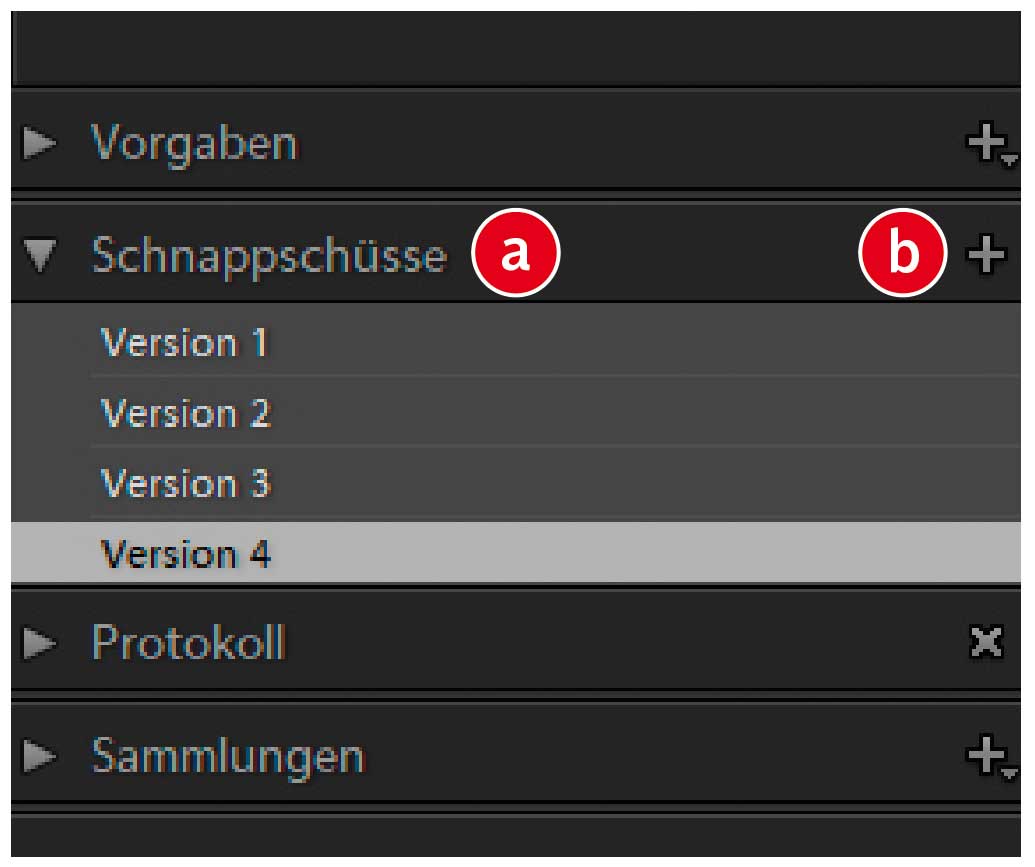
Task: Clear history using the Protokoll X icon
Action: pyautogui.click(x=986, y=643)
